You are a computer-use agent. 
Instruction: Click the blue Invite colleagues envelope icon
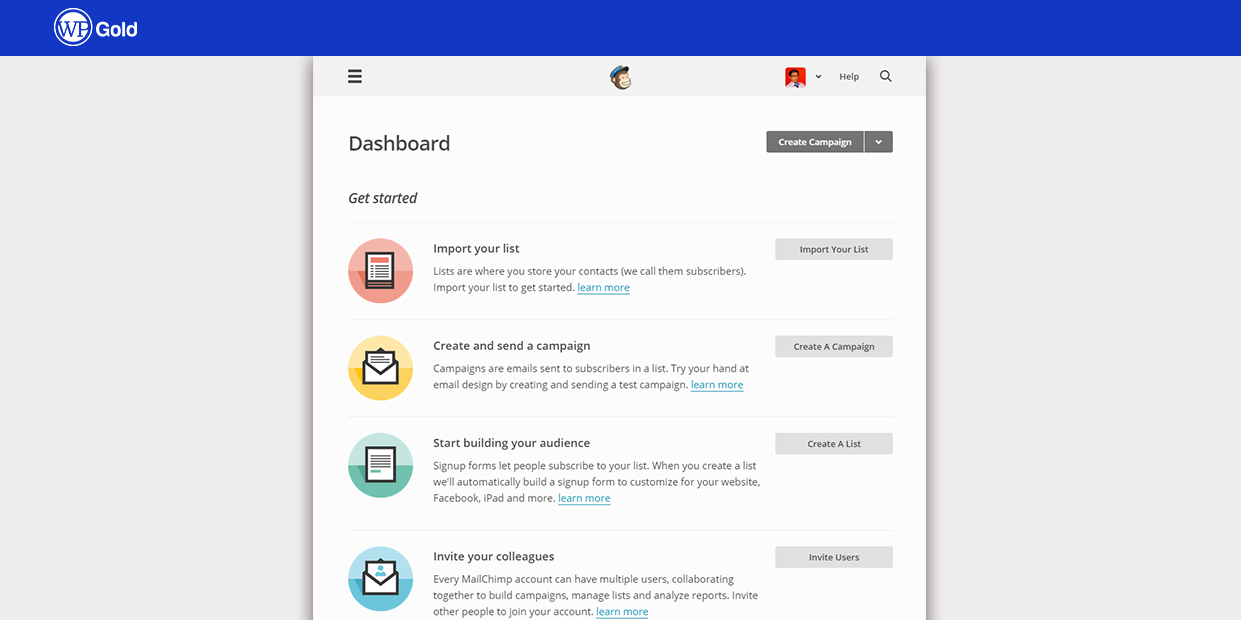(x=380, y=578)
